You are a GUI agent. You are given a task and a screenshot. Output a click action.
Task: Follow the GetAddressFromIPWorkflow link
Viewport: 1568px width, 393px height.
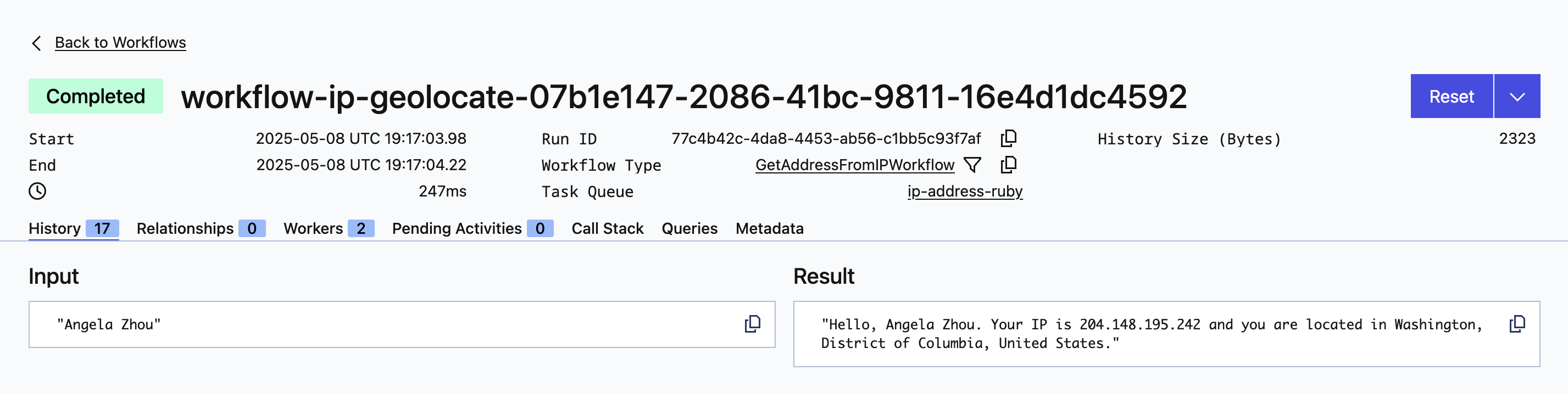855,164
